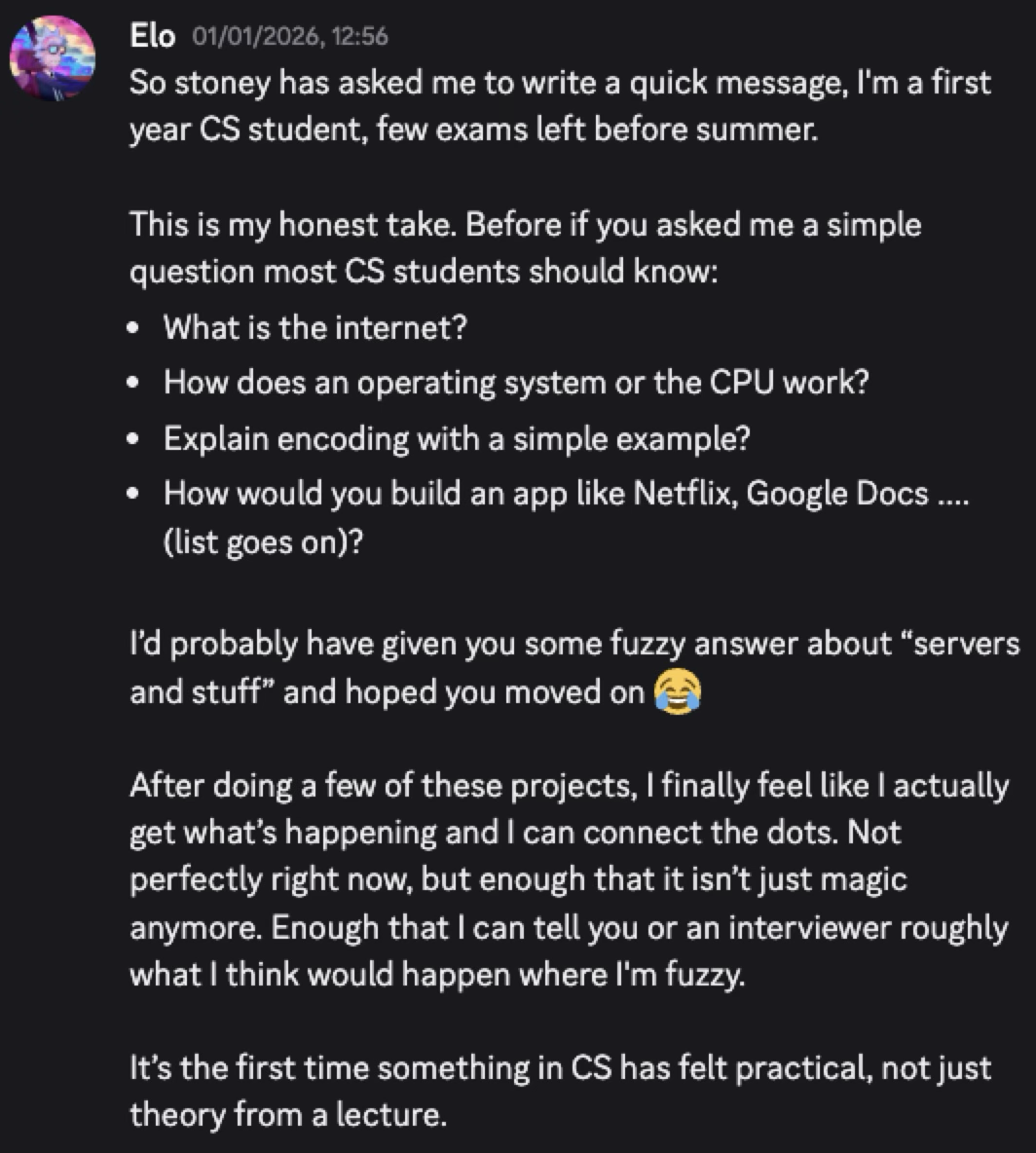The width and height of the screenshot is (1036, 1153).
Task: Click the "just magic" text
Action: [x=833, y=879]
